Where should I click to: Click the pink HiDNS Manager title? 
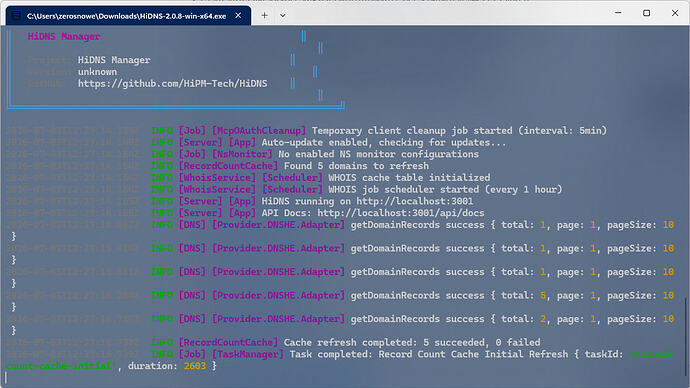coord(64,37)
